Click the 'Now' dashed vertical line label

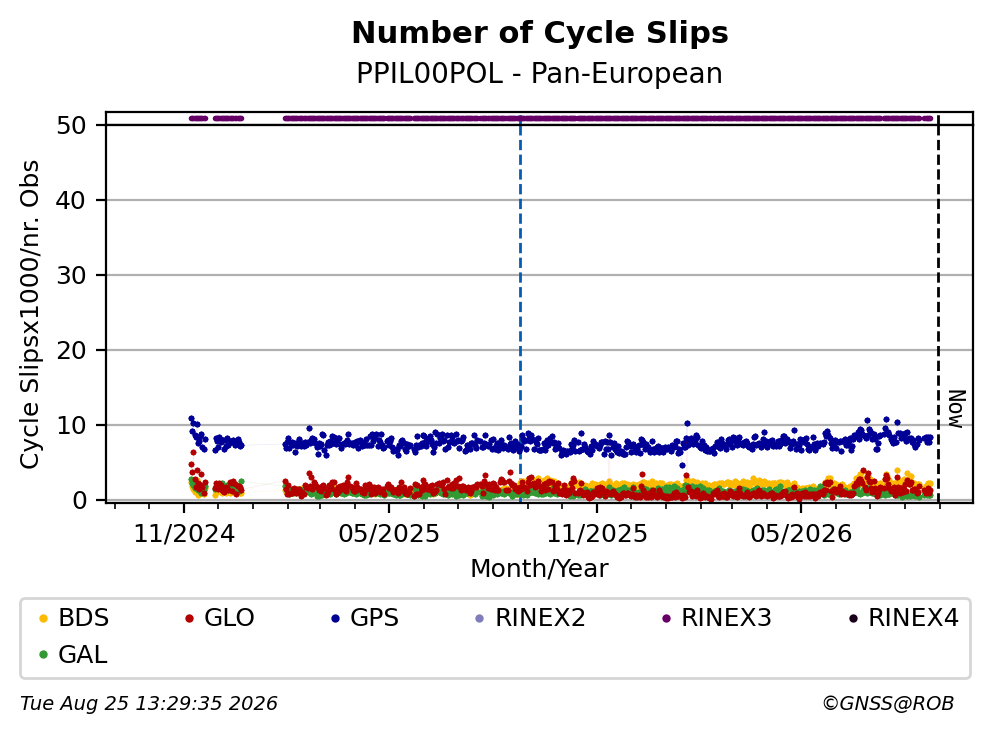(956, 409)
